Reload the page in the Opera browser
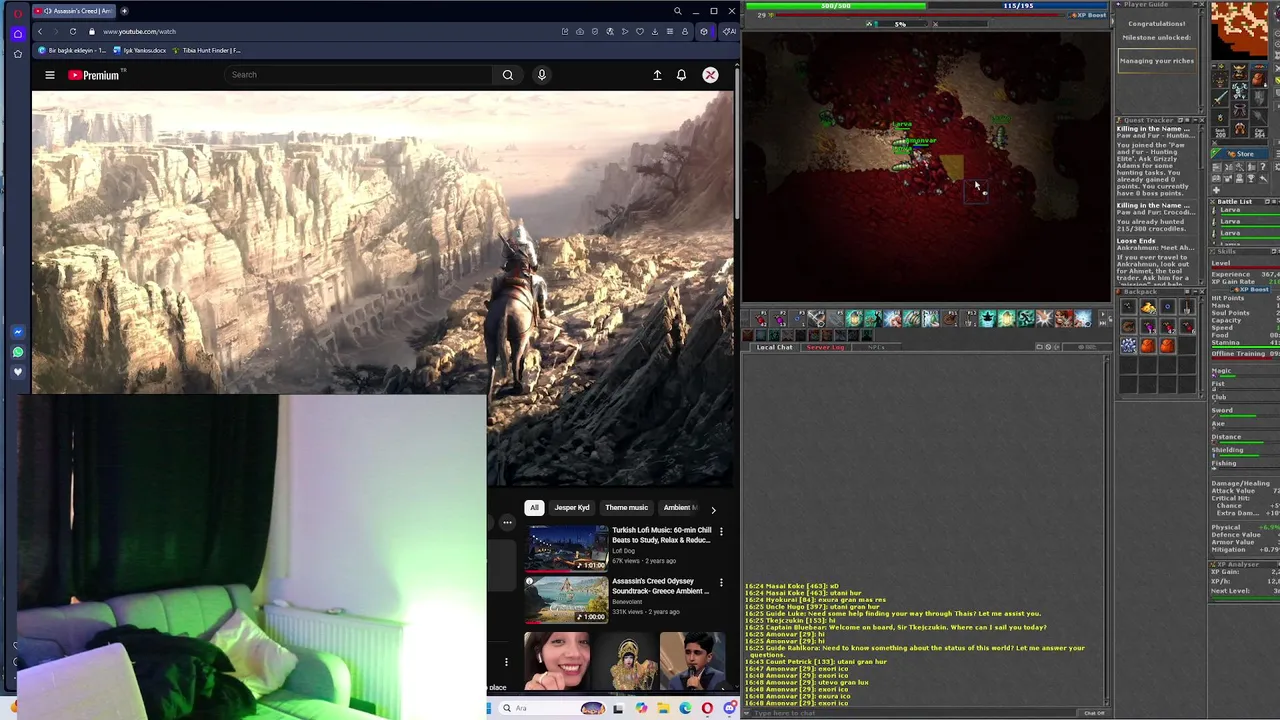 73,31
